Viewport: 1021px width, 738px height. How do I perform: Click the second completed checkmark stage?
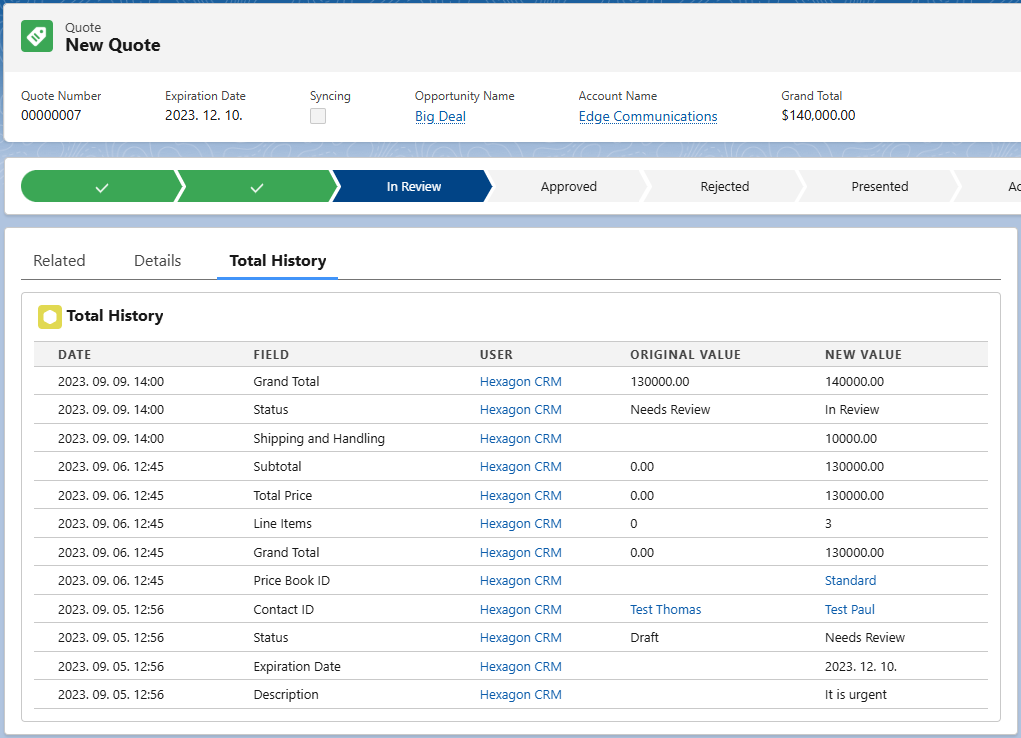point(256,187)
